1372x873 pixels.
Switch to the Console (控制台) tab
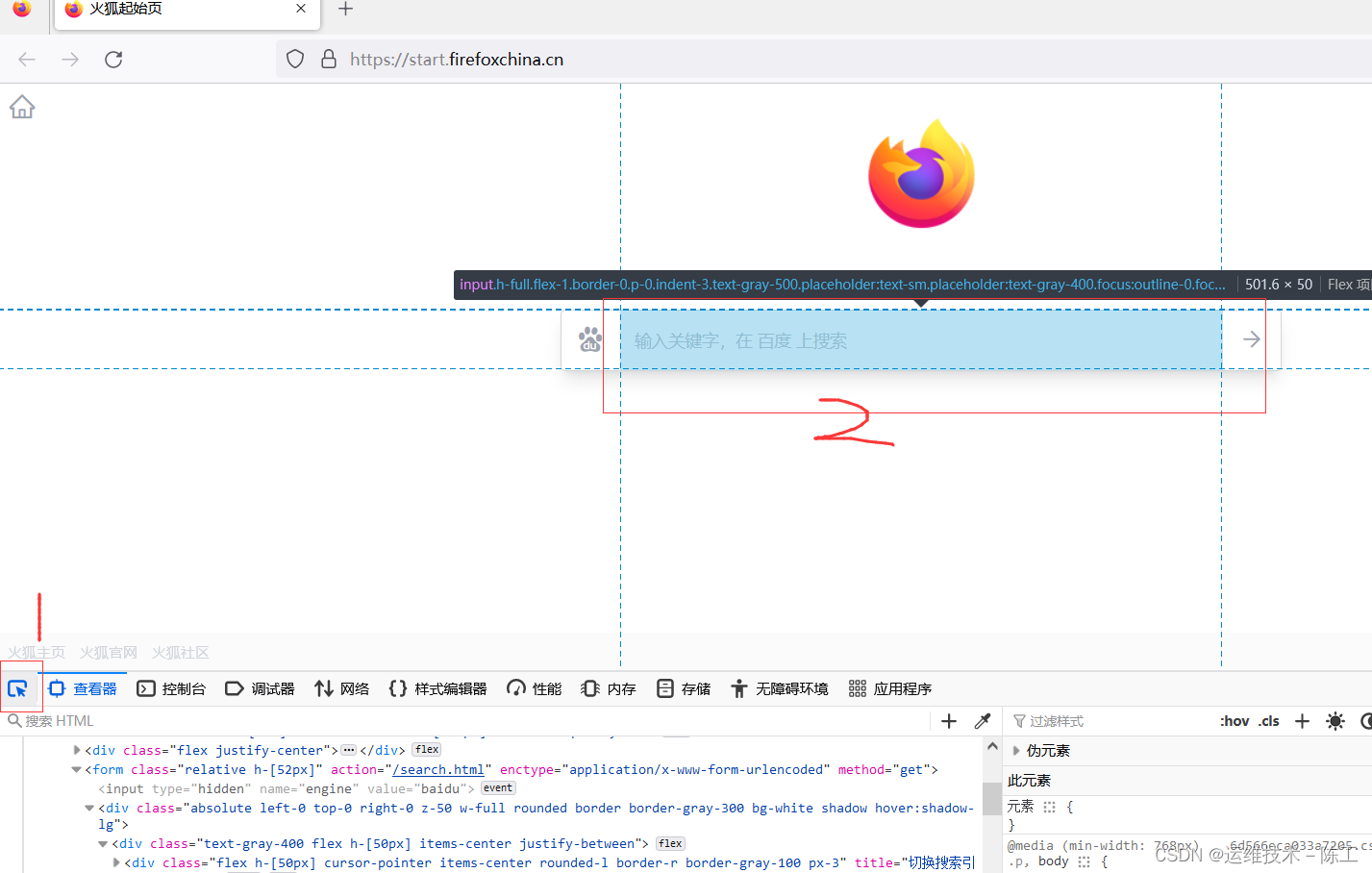[172, 688]
